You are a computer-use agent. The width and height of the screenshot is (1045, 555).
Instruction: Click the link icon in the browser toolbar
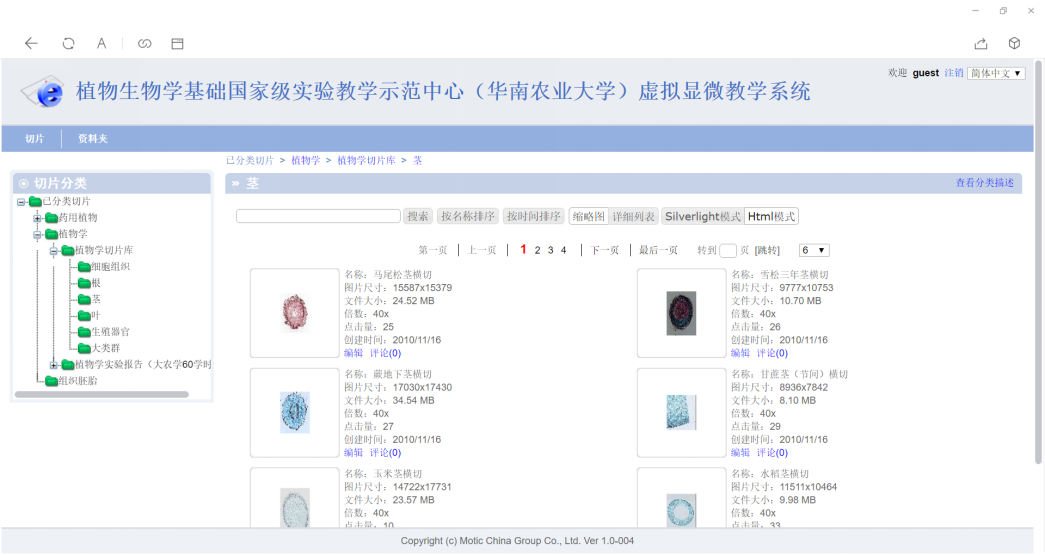tap(144, 43)
